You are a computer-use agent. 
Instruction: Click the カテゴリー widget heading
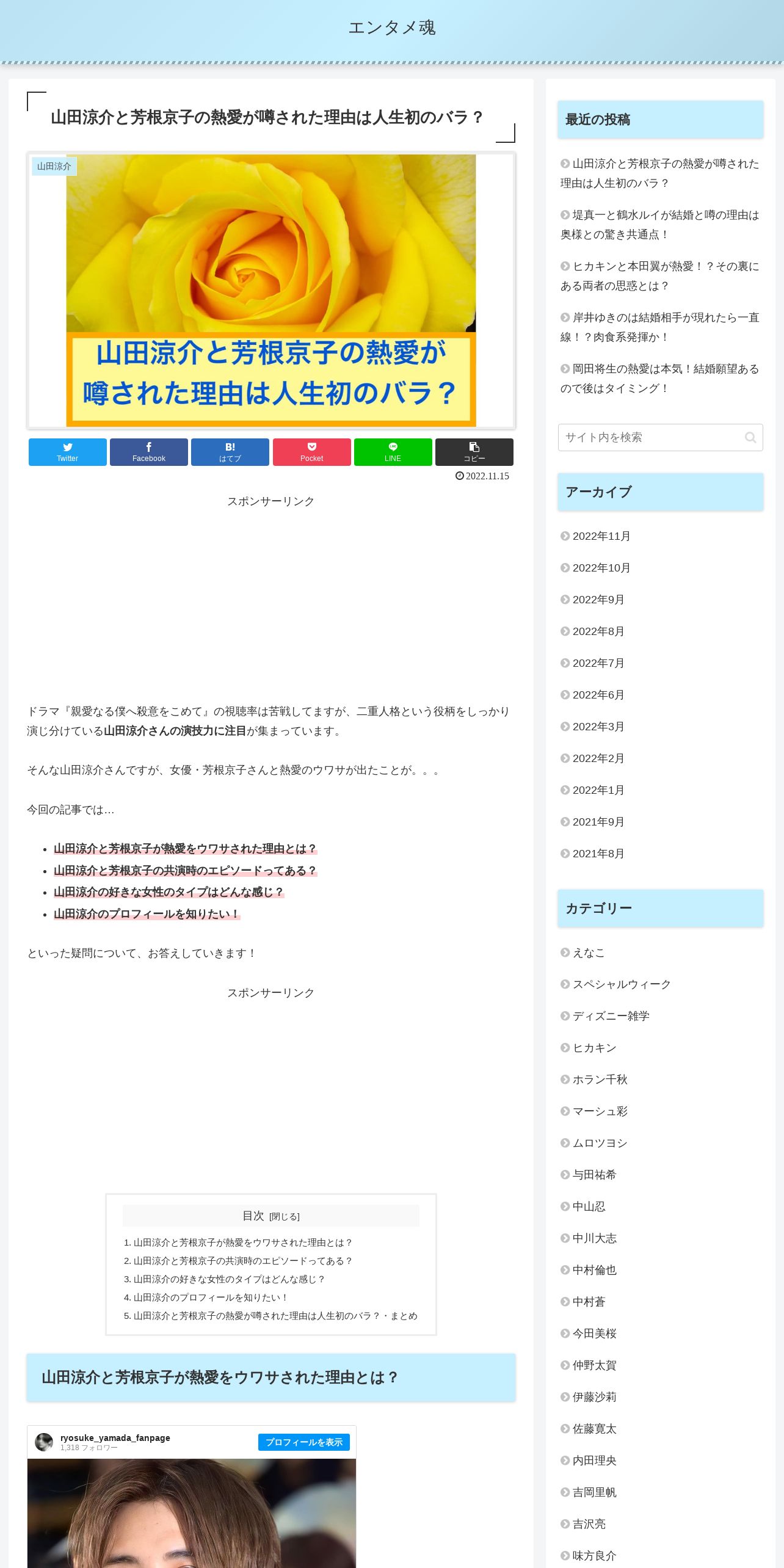tap(661, 909)
